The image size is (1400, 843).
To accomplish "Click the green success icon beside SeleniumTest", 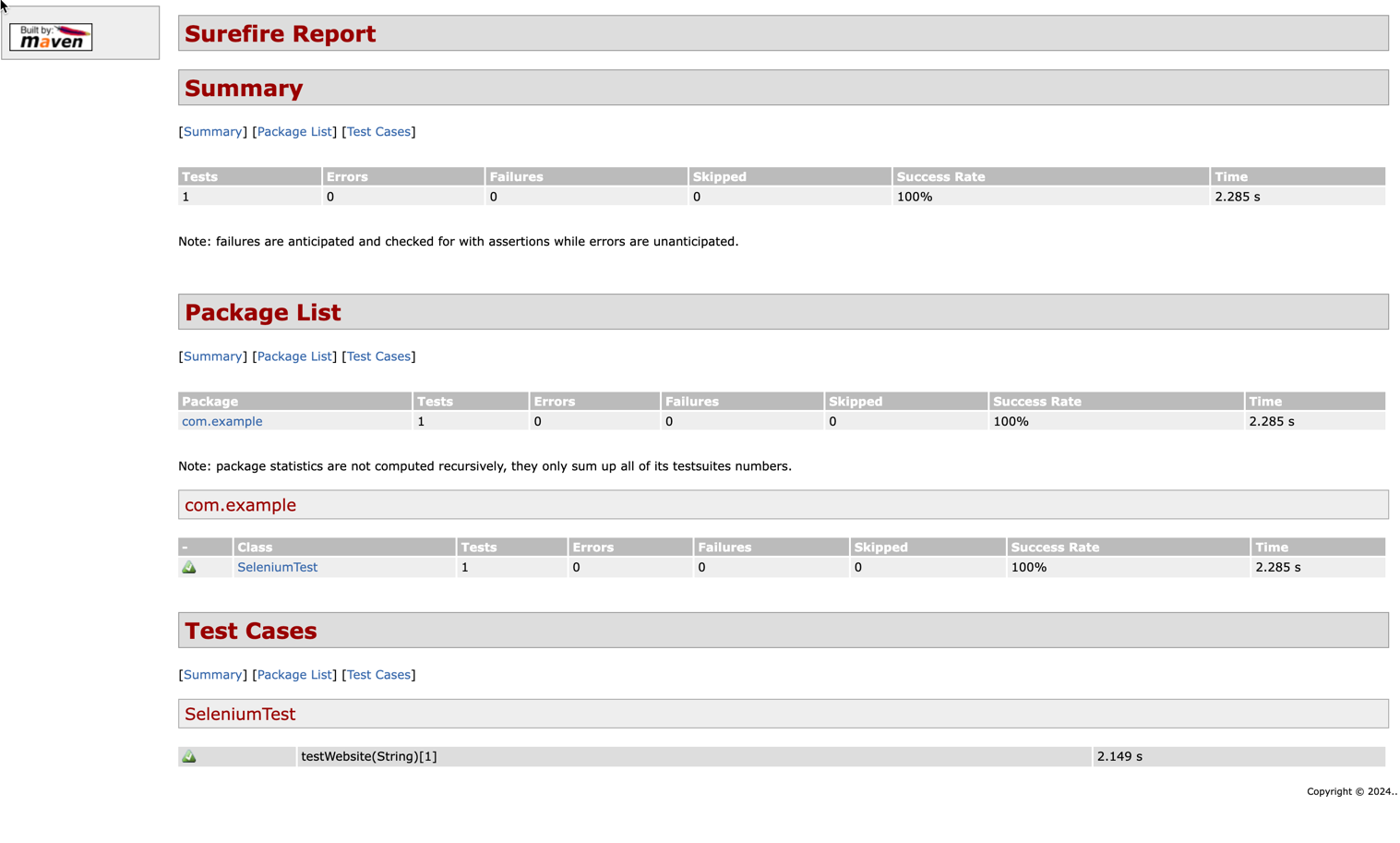I will click(190, 566).
